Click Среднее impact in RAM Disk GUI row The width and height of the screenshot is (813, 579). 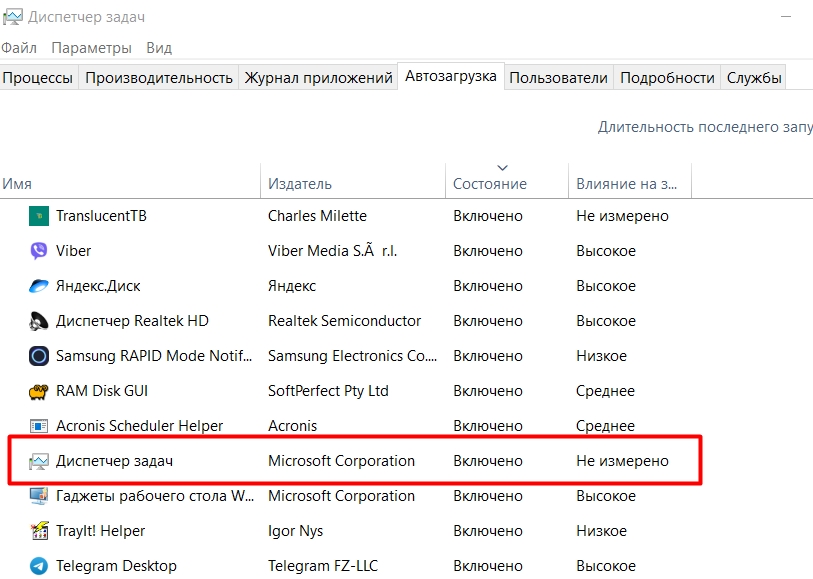[605, 391]
